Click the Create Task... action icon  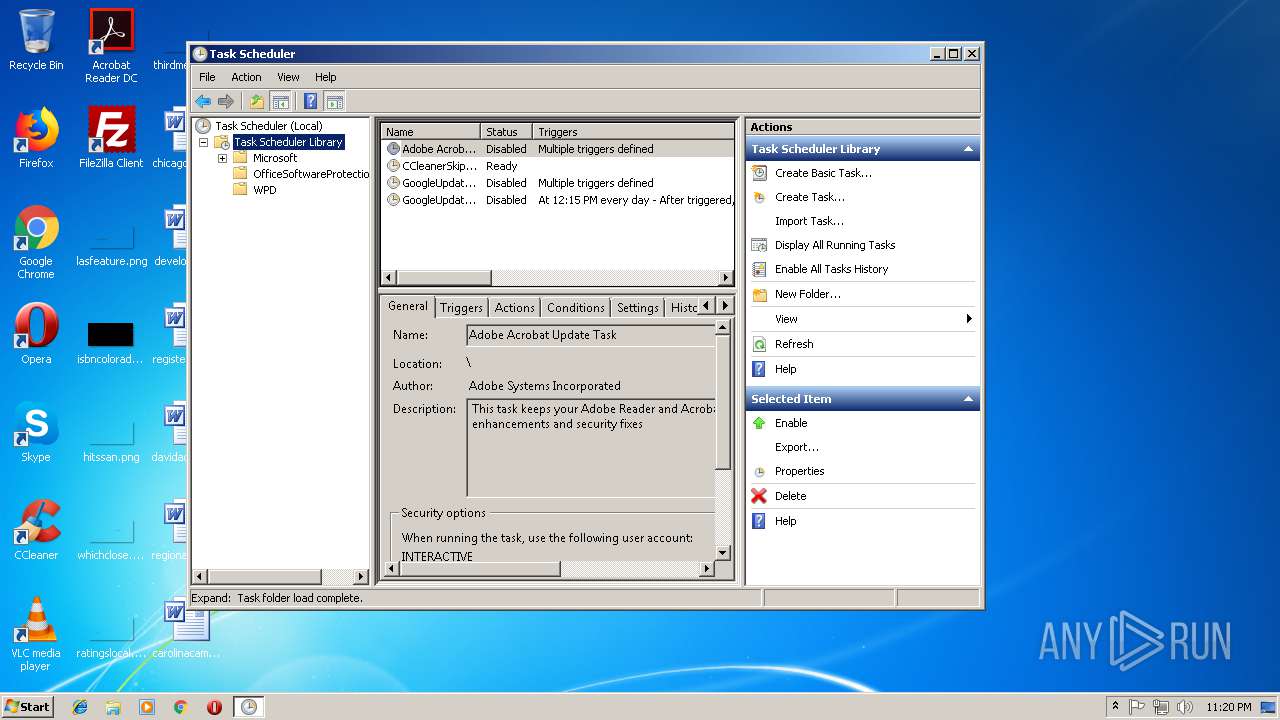[x=759, y=197]
